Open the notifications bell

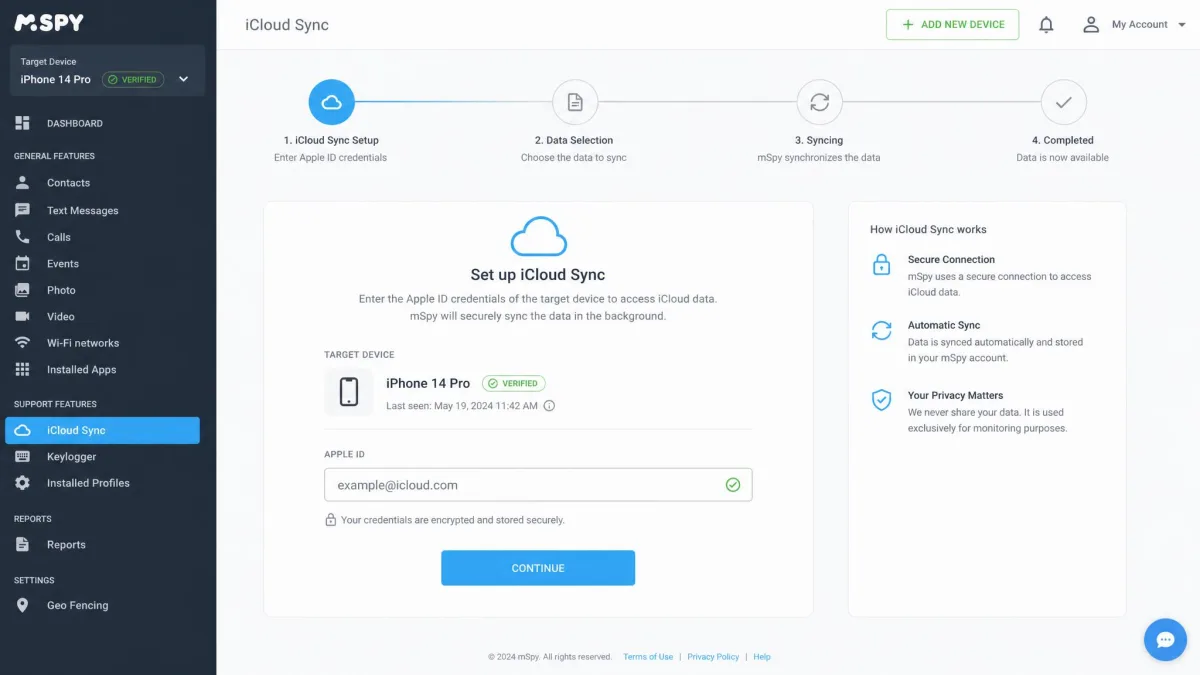point(1046,25)
